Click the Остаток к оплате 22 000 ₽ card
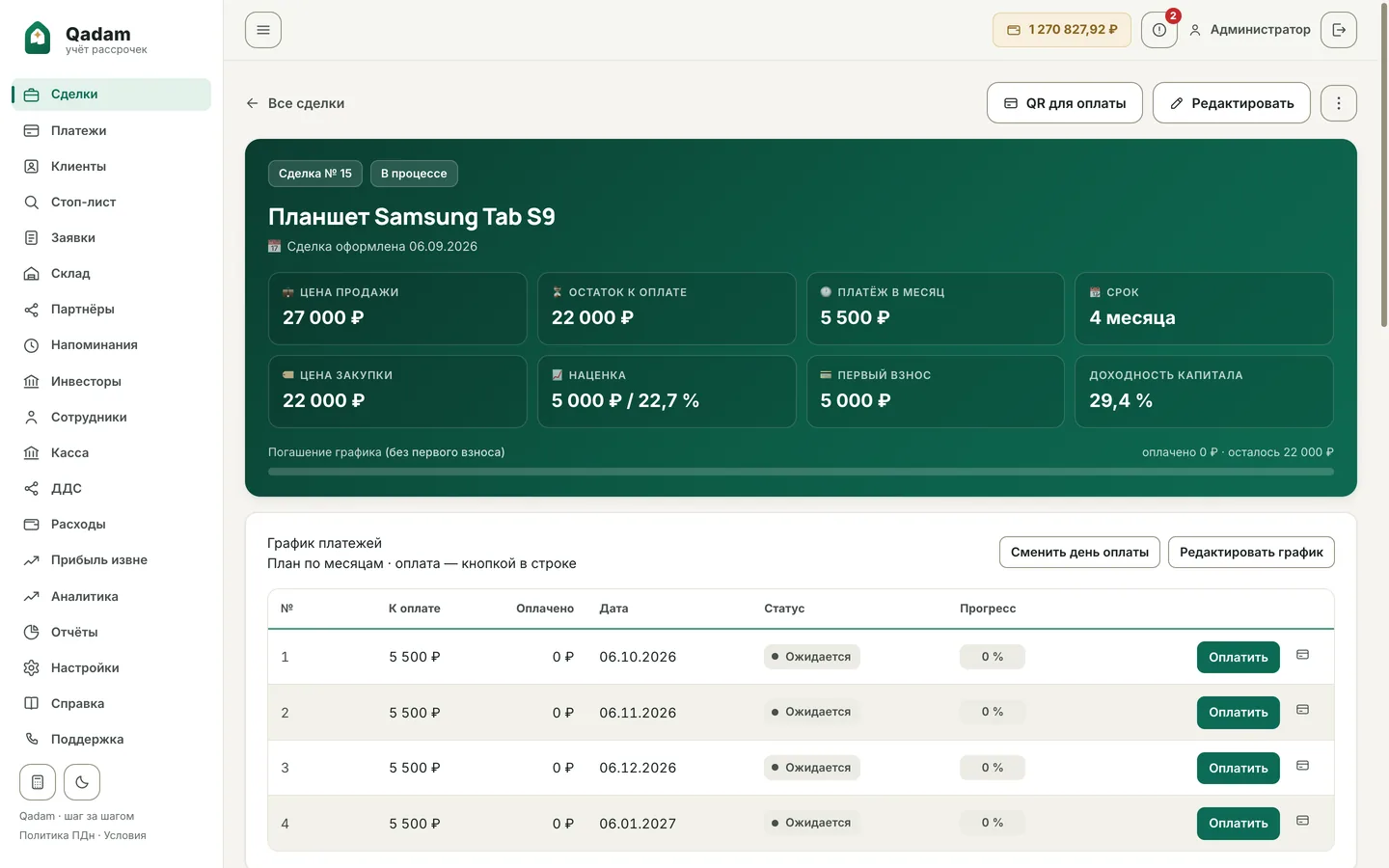The width and height of the screenshot is (1389, 868). click(667, 309)
